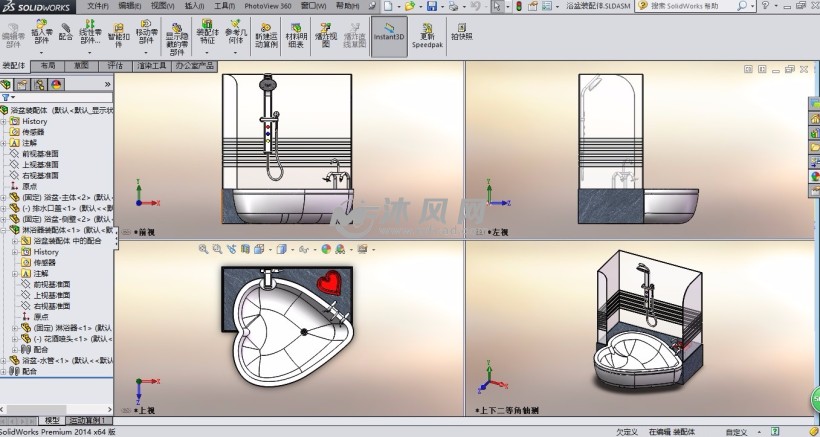Open Bill of Materials (材料明细表)
820x437 pixels.
click(x=296, y=36)
